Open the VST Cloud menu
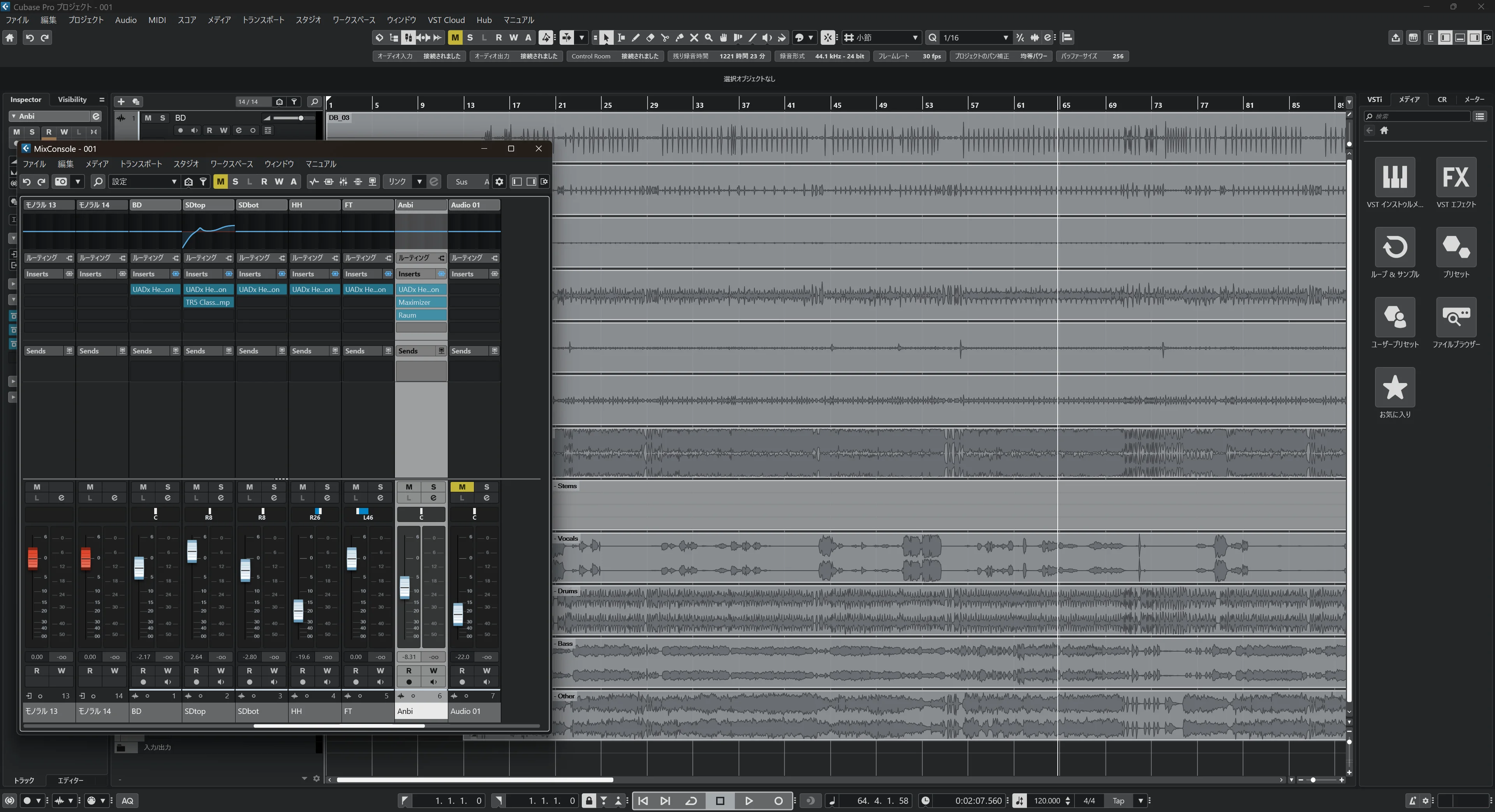This screenshot has height=812, width=1495. pyautogui.click(x=446, y=20)
